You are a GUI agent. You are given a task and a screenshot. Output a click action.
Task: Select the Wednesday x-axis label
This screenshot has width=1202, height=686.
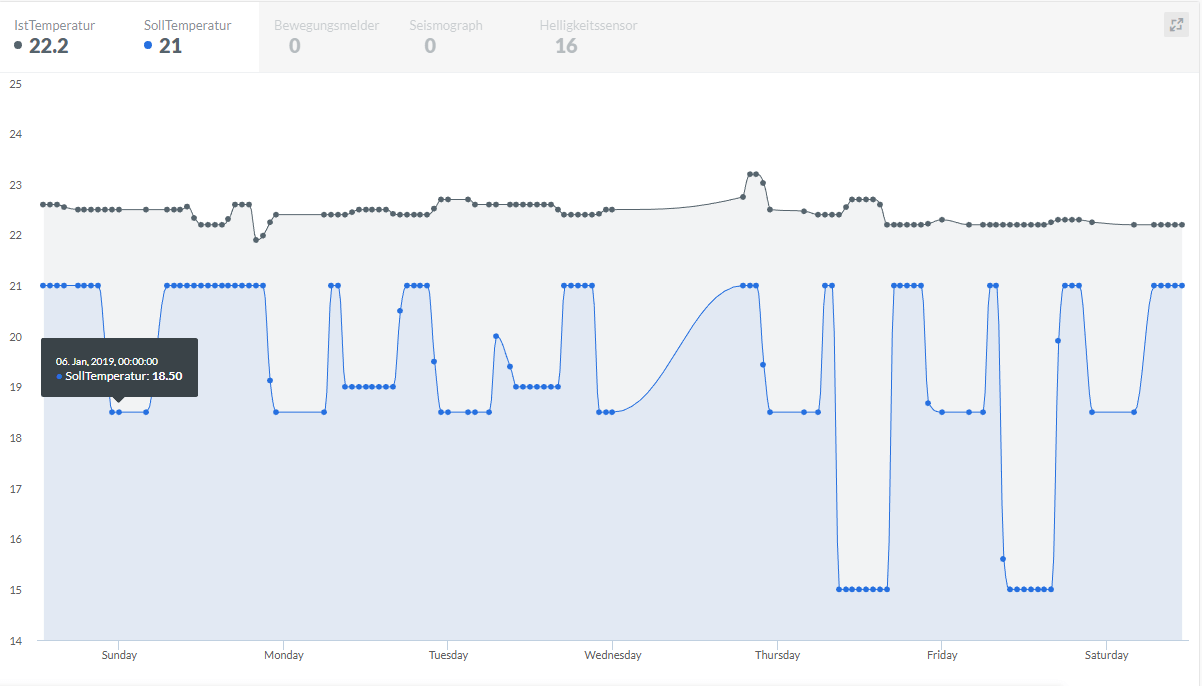pyautogui.click(x=613, y=656)
